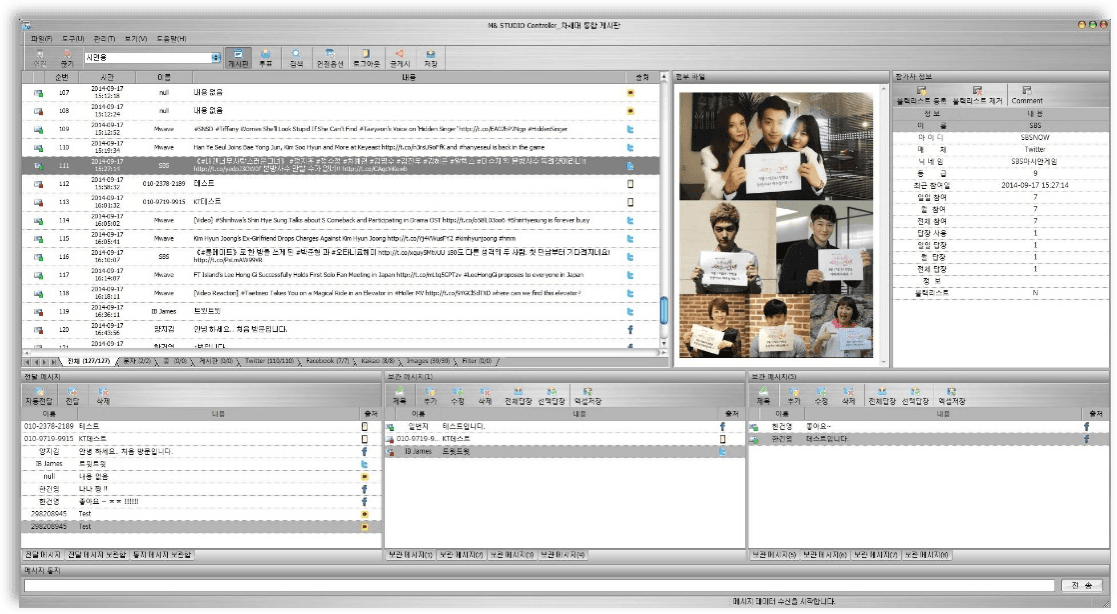Click the 검색 search magnifier icon
Viewport: 1117px width, 614px height.
tap(296, 58)
